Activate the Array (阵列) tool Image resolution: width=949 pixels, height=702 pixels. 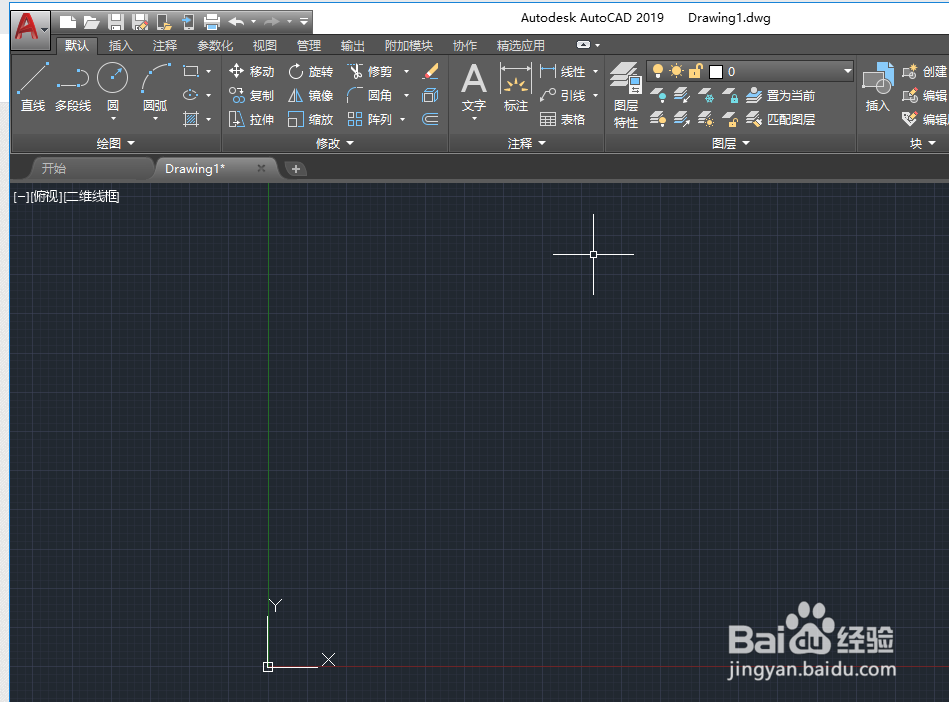[370, 119]
